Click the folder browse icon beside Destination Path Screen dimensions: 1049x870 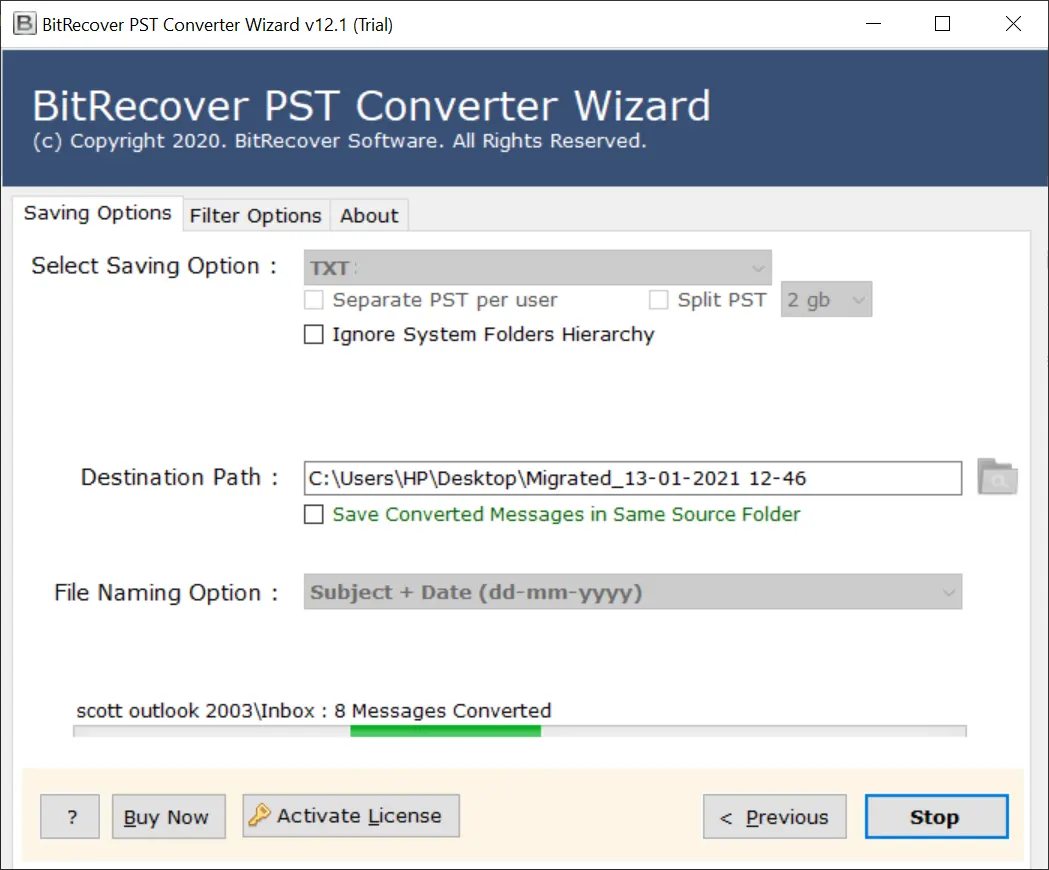996,478
